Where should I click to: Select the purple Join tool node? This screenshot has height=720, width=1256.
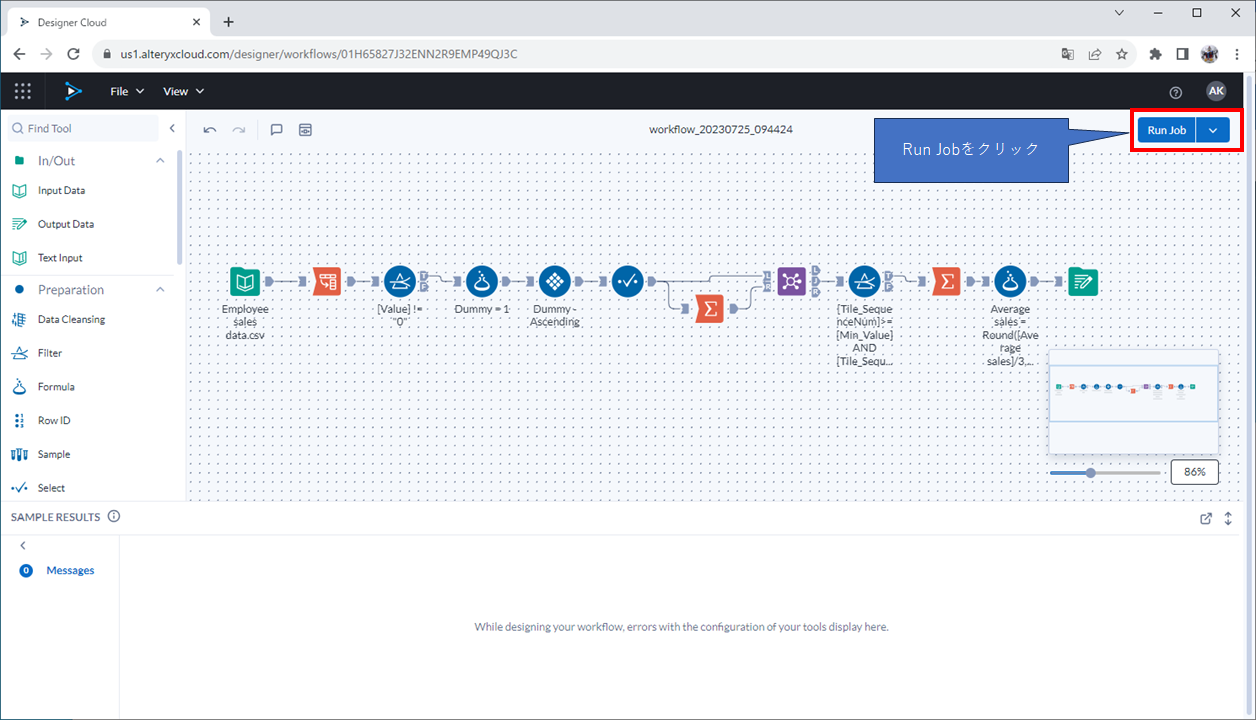tap(791, 282)
